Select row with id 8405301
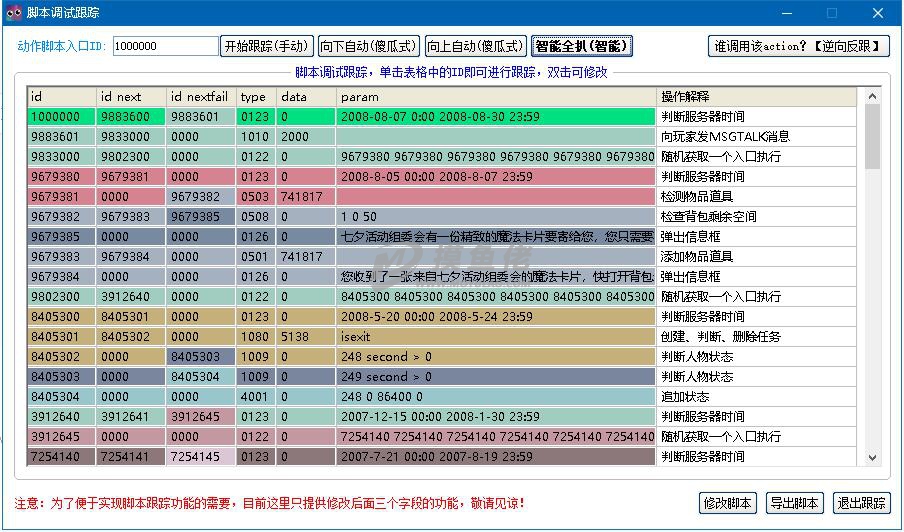 (x=61, y=337)
